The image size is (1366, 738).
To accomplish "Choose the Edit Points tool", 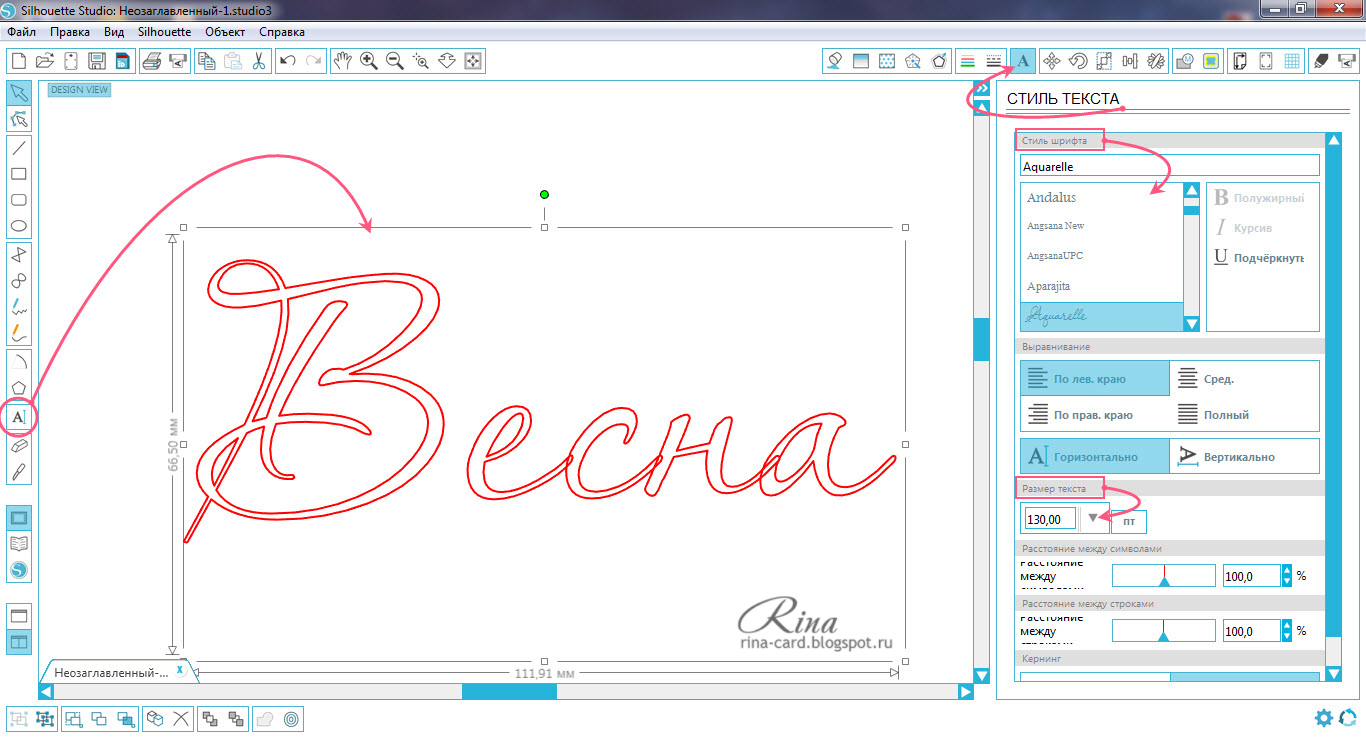I will 19,120.
